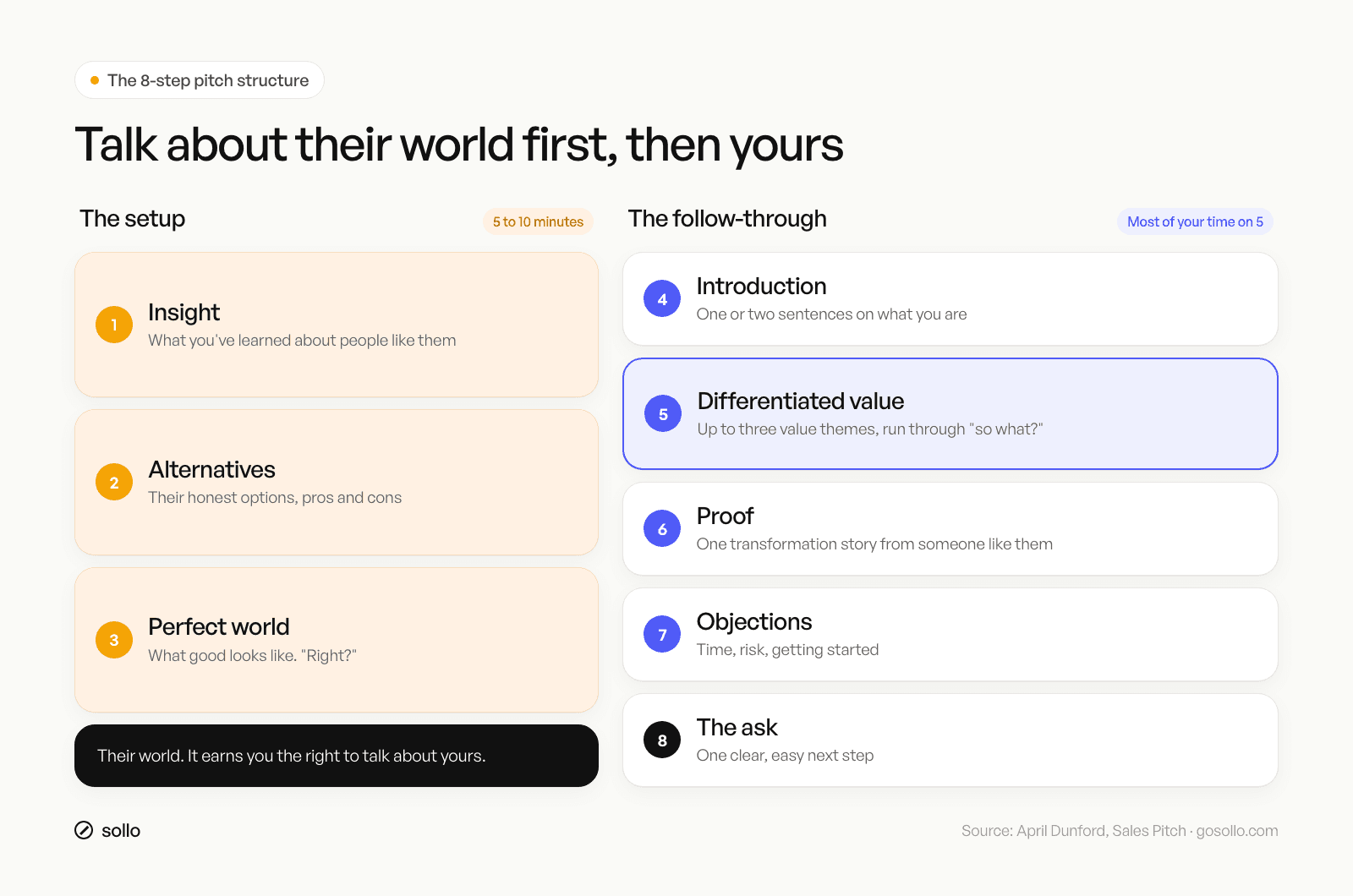This screenshot has height=896, width=1353.
Task: Click the black number 8 circle
Action: (662, 740)
